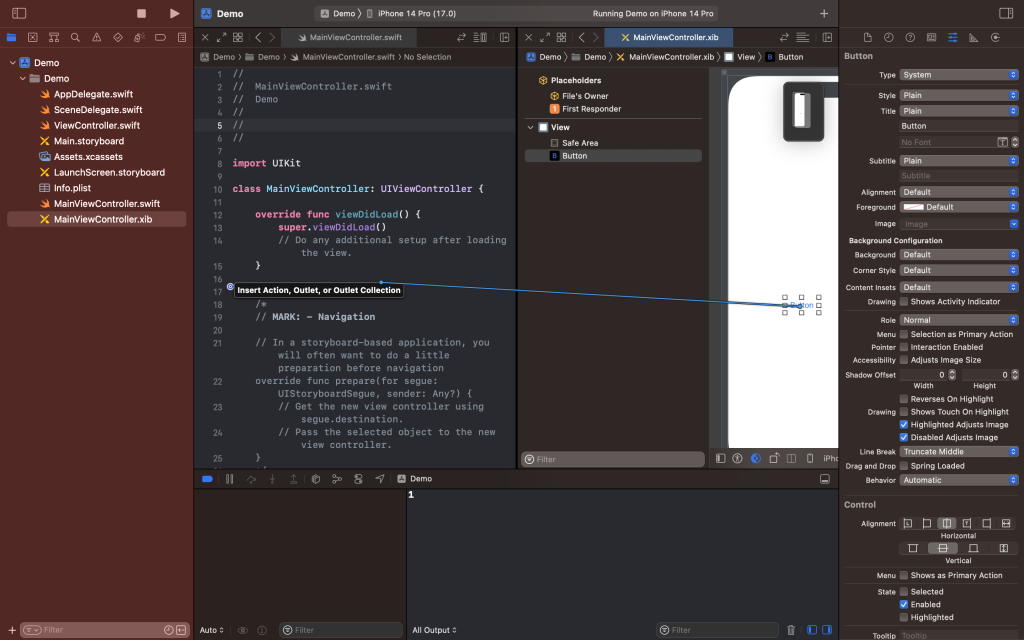Collapse the View outline item

[530, 127]
